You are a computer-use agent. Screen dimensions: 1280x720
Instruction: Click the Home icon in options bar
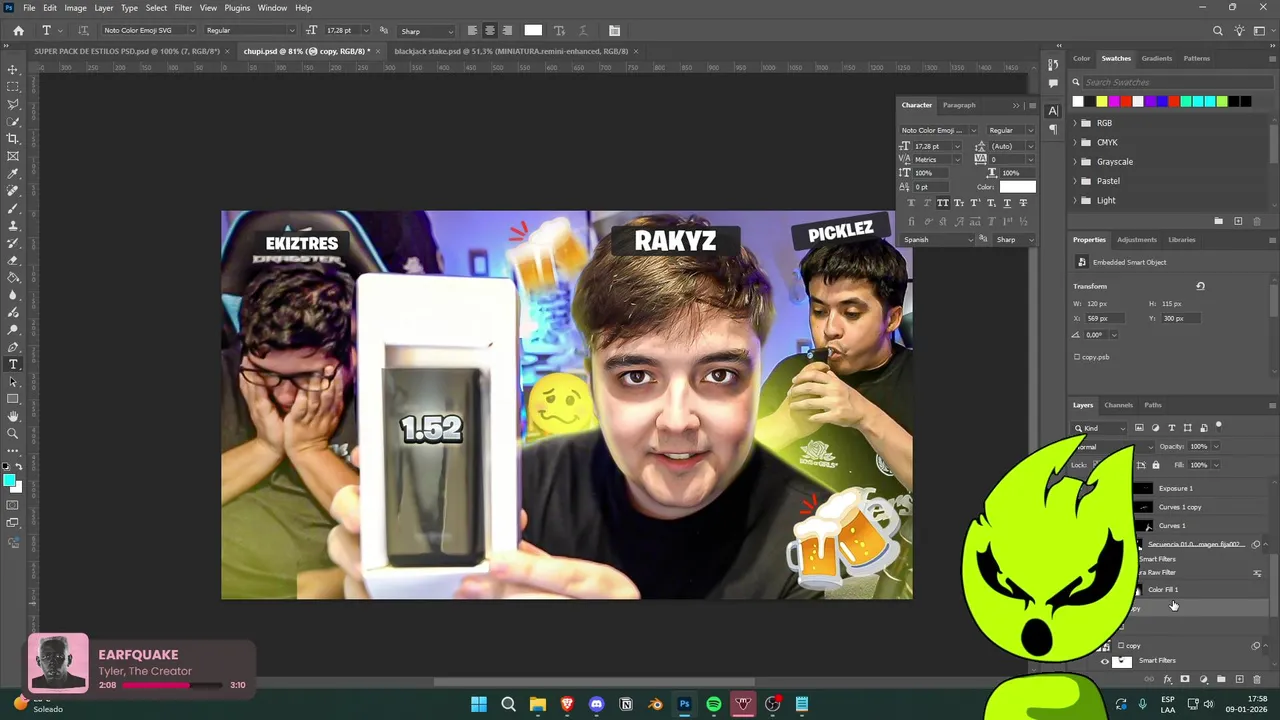pyautogui.click(x=18, y=31)
